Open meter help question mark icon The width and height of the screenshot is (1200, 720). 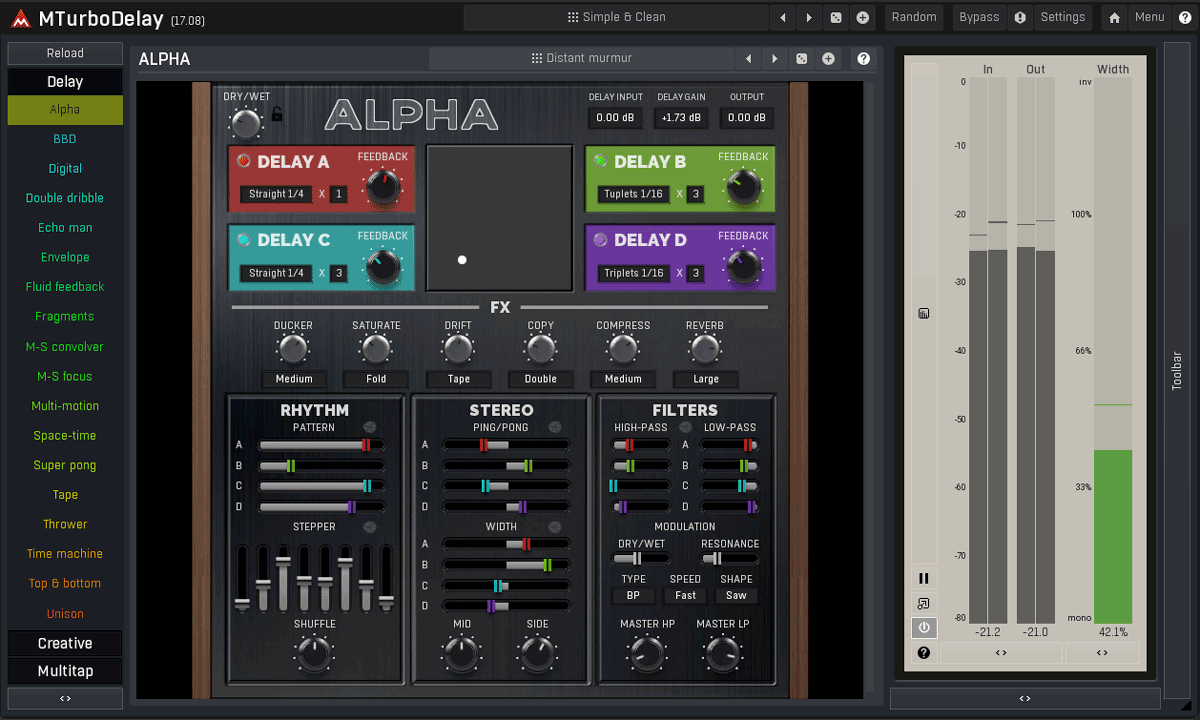923,653
